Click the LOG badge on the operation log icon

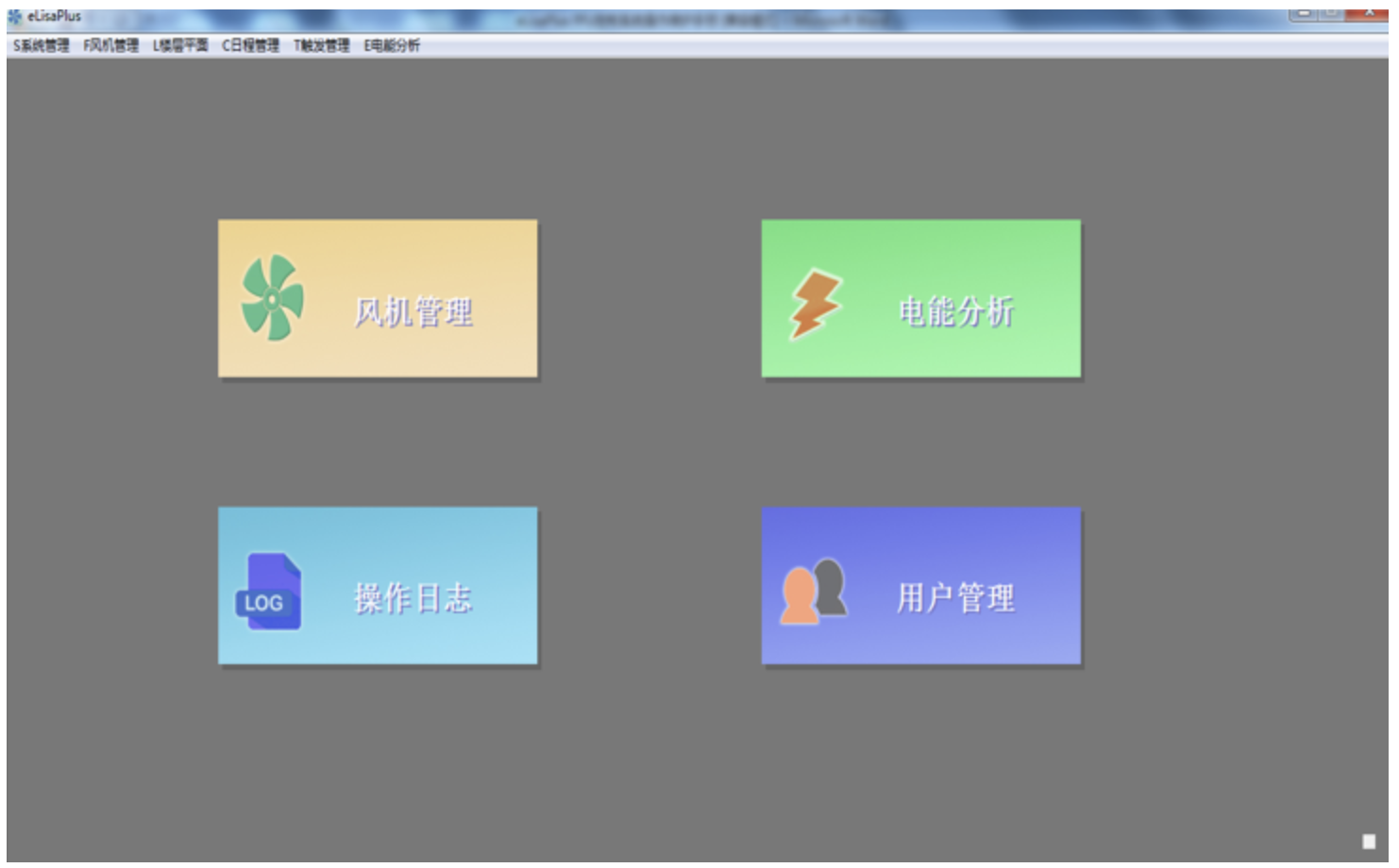(262, 601)
